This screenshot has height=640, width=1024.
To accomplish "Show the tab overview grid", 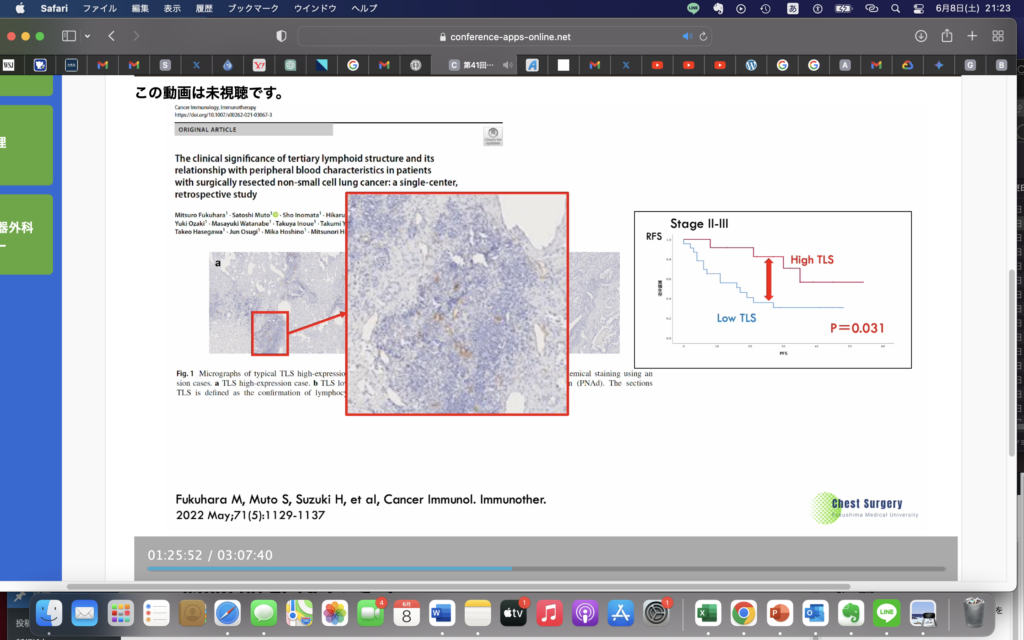I will (x=999, y=36).
